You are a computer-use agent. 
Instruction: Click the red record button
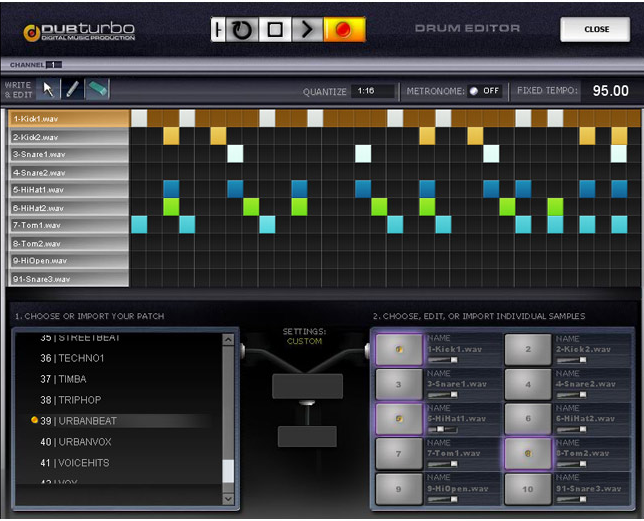(x=344, y=30)
